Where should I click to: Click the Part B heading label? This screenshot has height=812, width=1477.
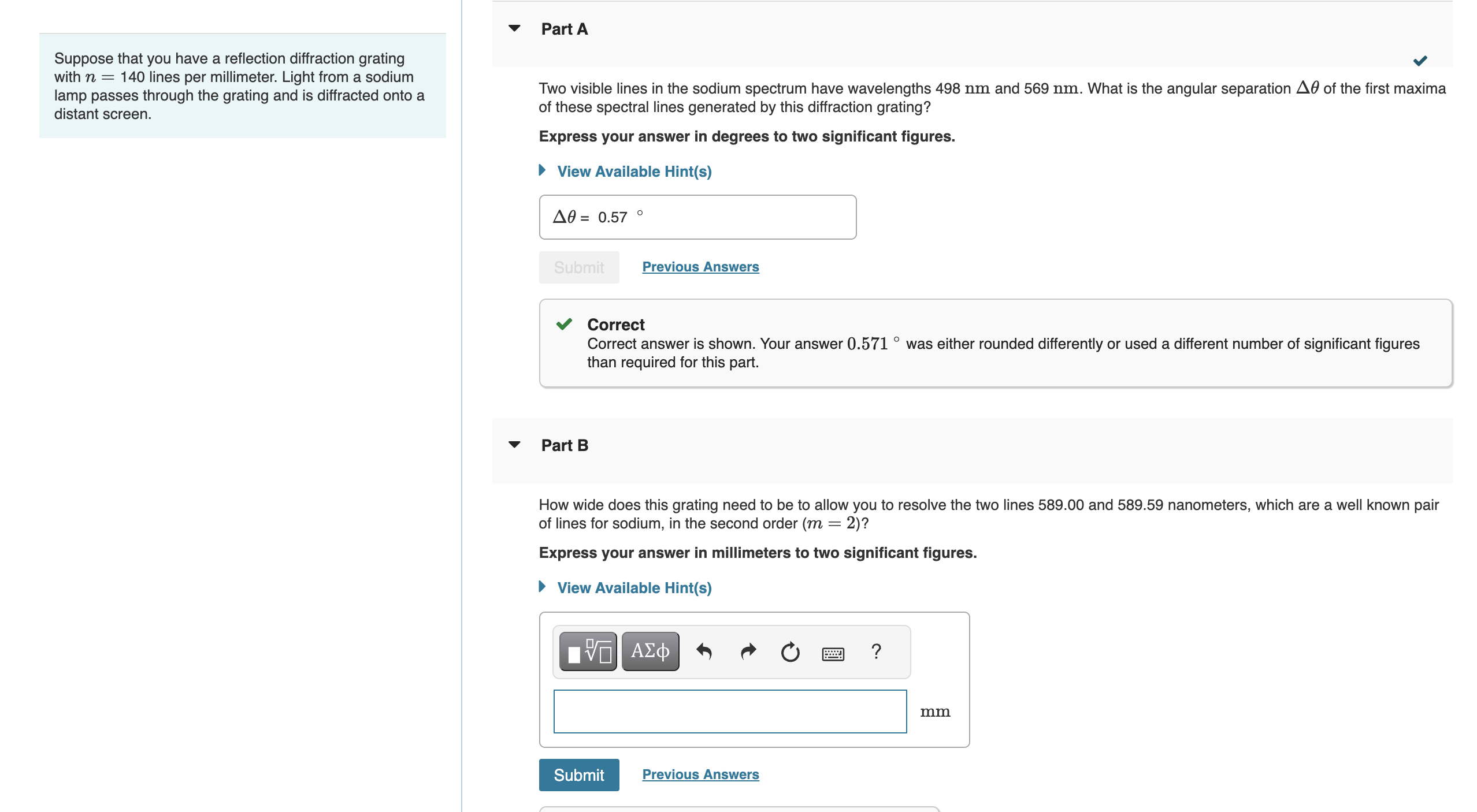pos(565,445)
